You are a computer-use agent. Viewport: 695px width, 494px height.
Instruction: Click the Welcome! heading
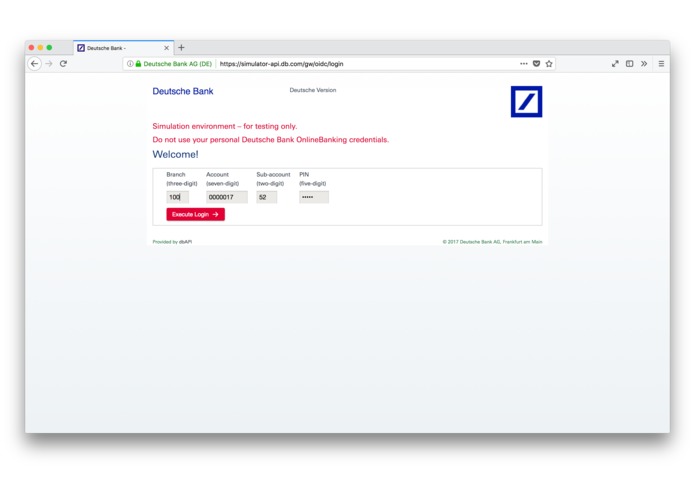[x=176, y=155]
